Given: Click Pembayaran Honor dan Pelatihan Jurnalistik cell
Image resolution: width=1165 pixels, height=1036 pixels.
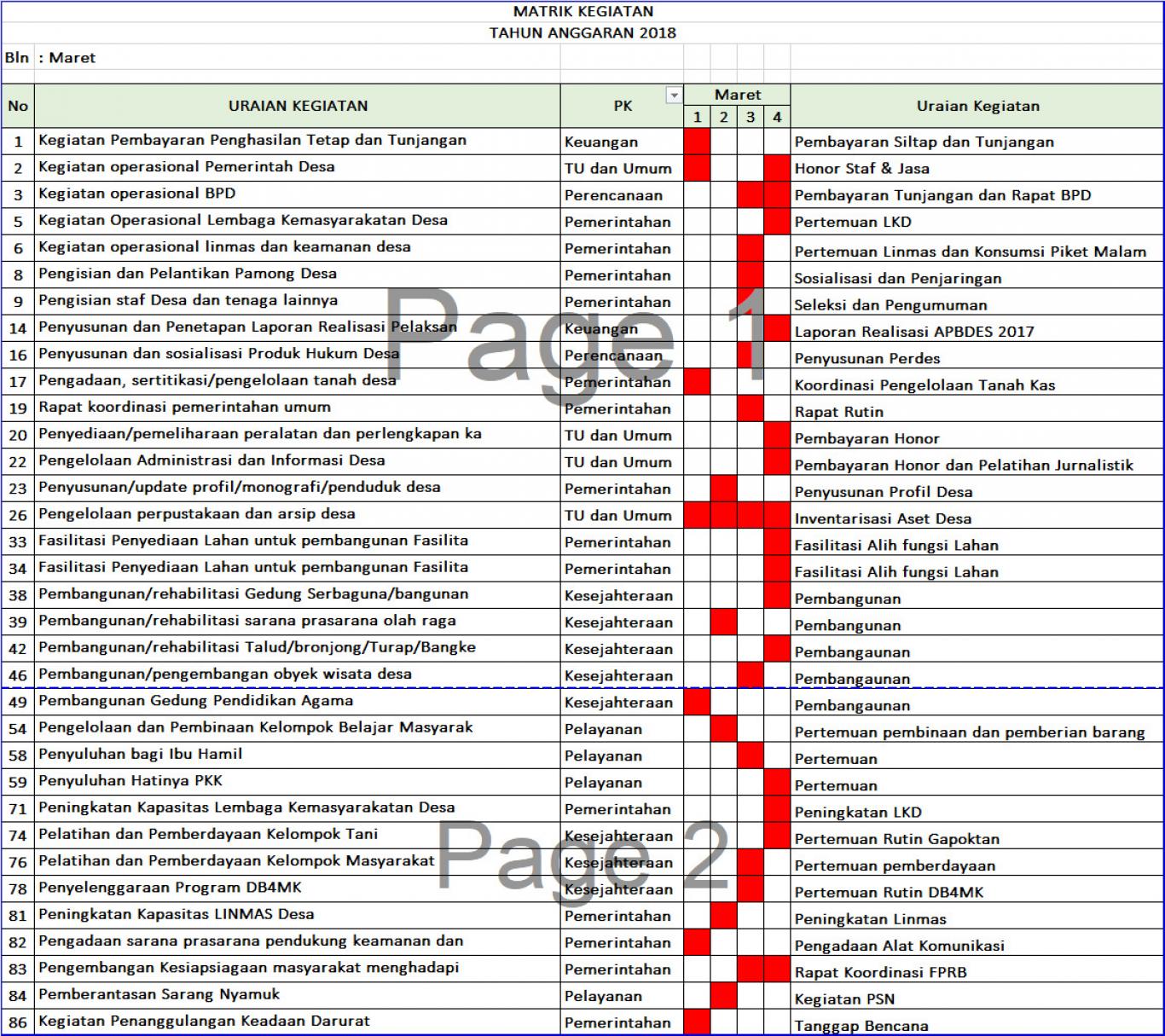Looking at the screenshot, I should pos(964,465).
